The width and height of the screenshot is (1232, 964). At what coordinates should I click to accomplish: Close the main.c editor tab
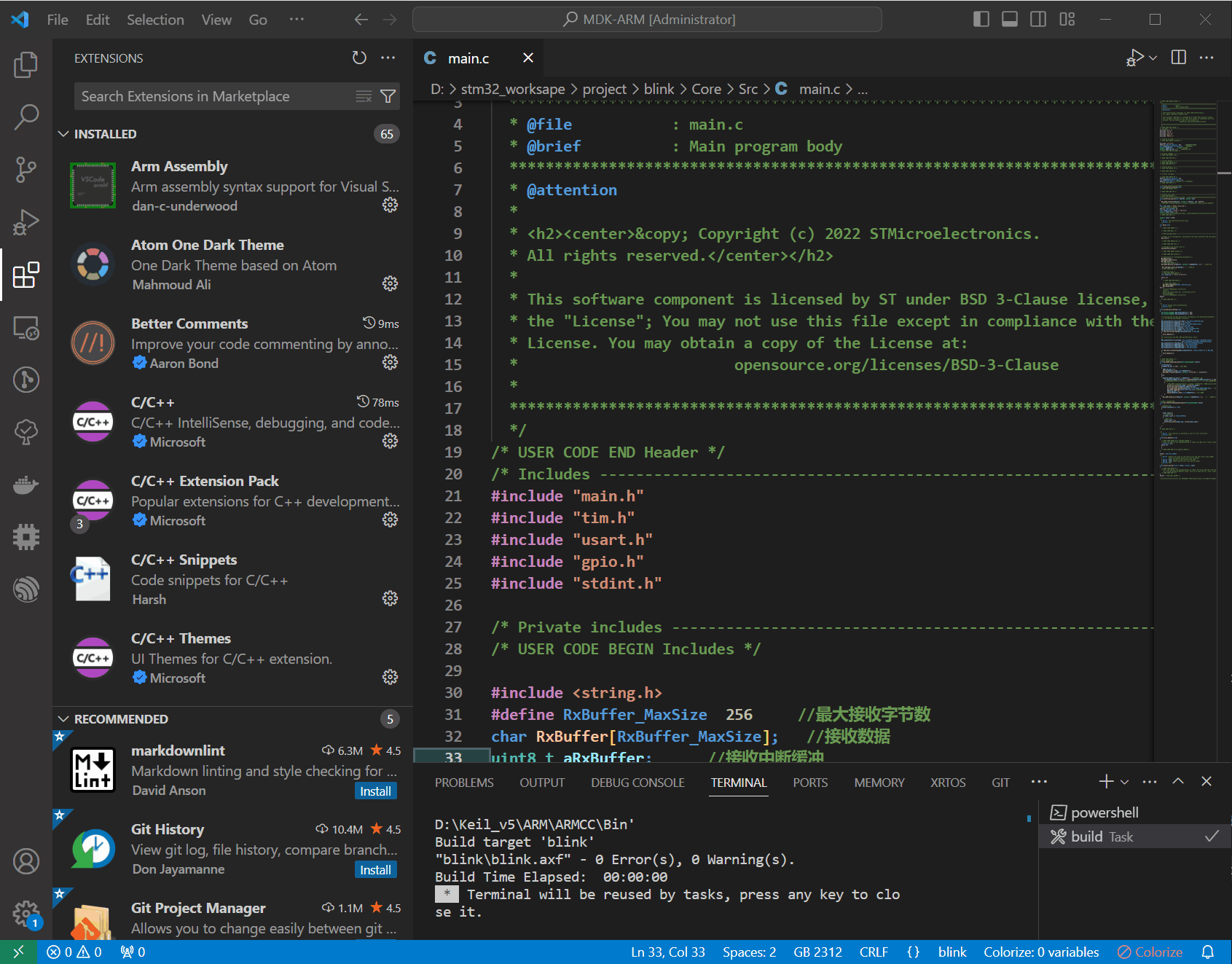528,58
